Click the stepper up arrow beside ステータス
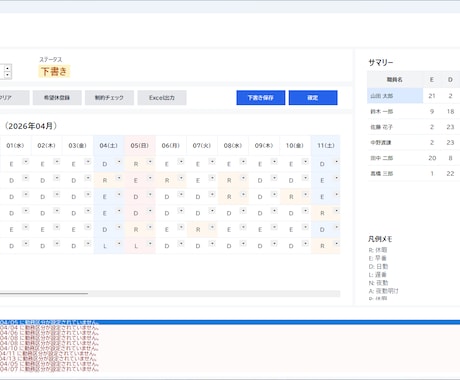This screenshot has height=380, width=460. point(7,69)
